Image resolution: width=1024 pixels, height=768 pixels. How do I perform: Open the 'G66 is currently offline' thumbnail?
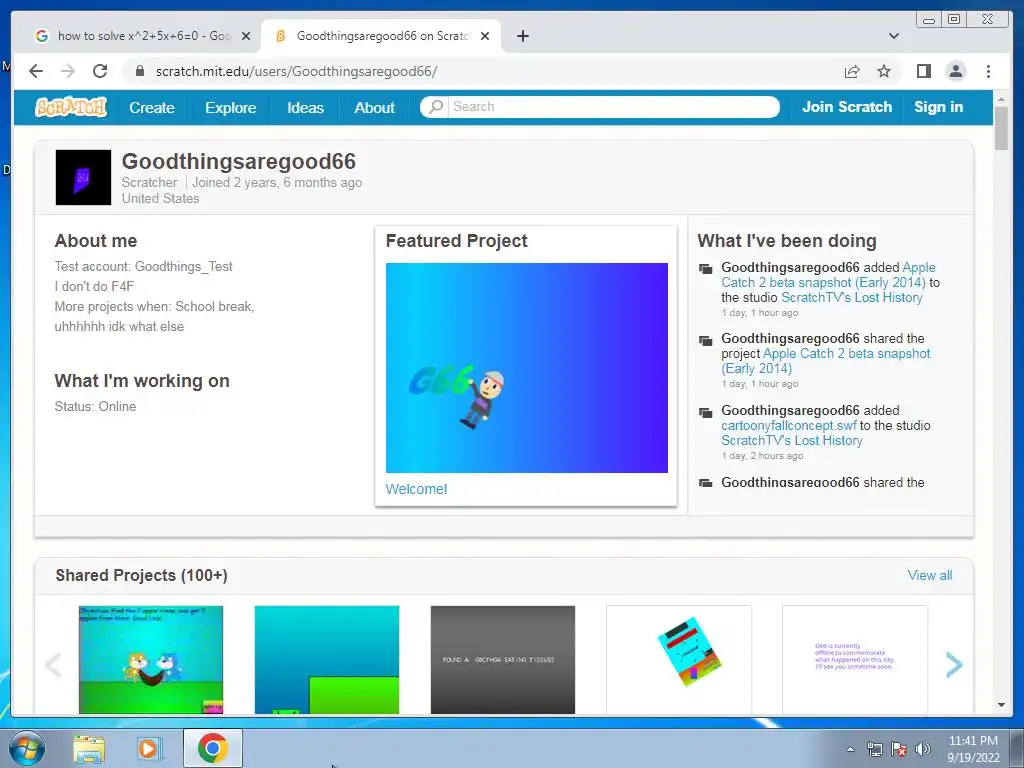click(x=855, y=660)
